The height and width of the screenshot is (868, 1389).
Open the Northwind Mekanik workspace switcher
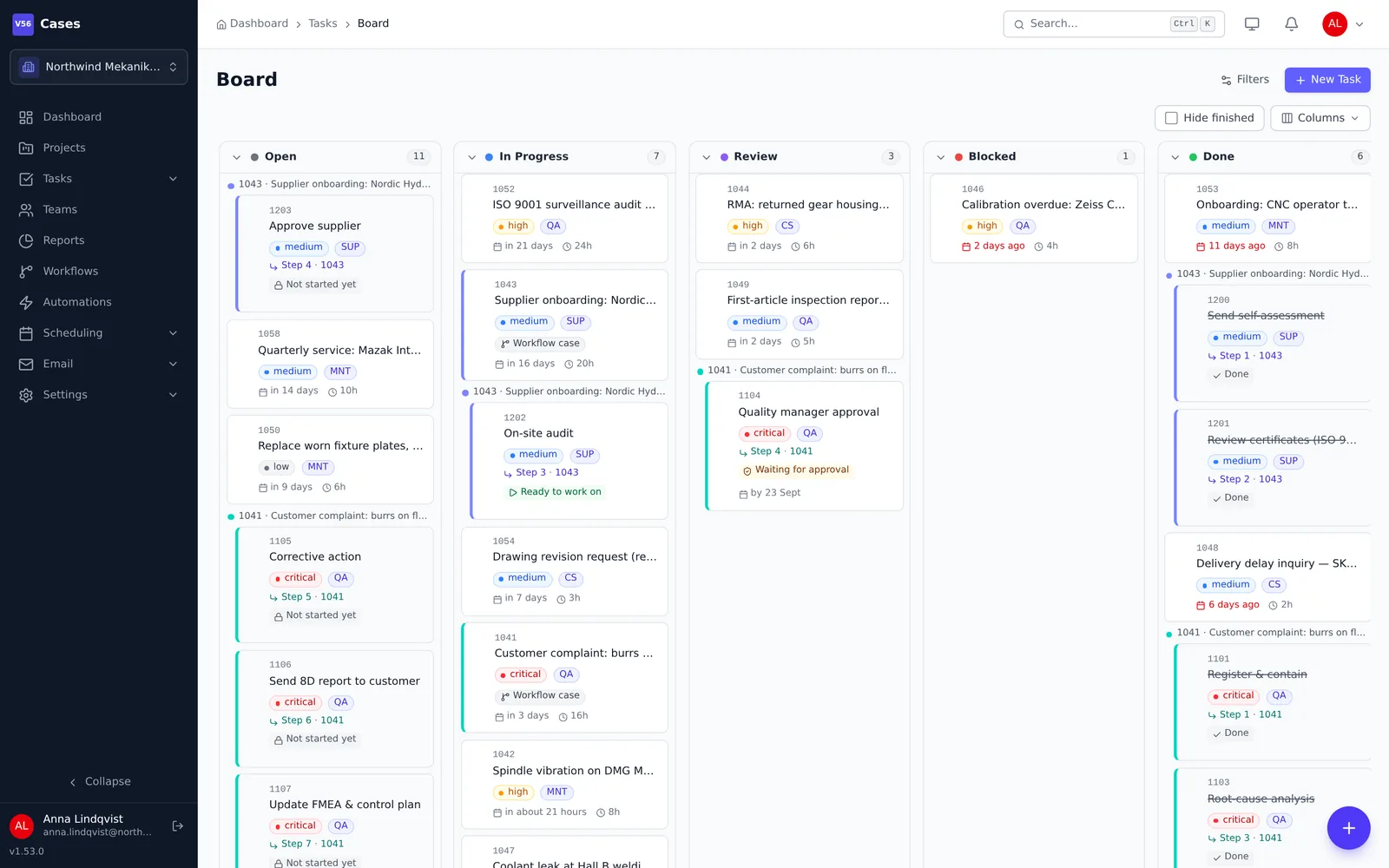99,67
